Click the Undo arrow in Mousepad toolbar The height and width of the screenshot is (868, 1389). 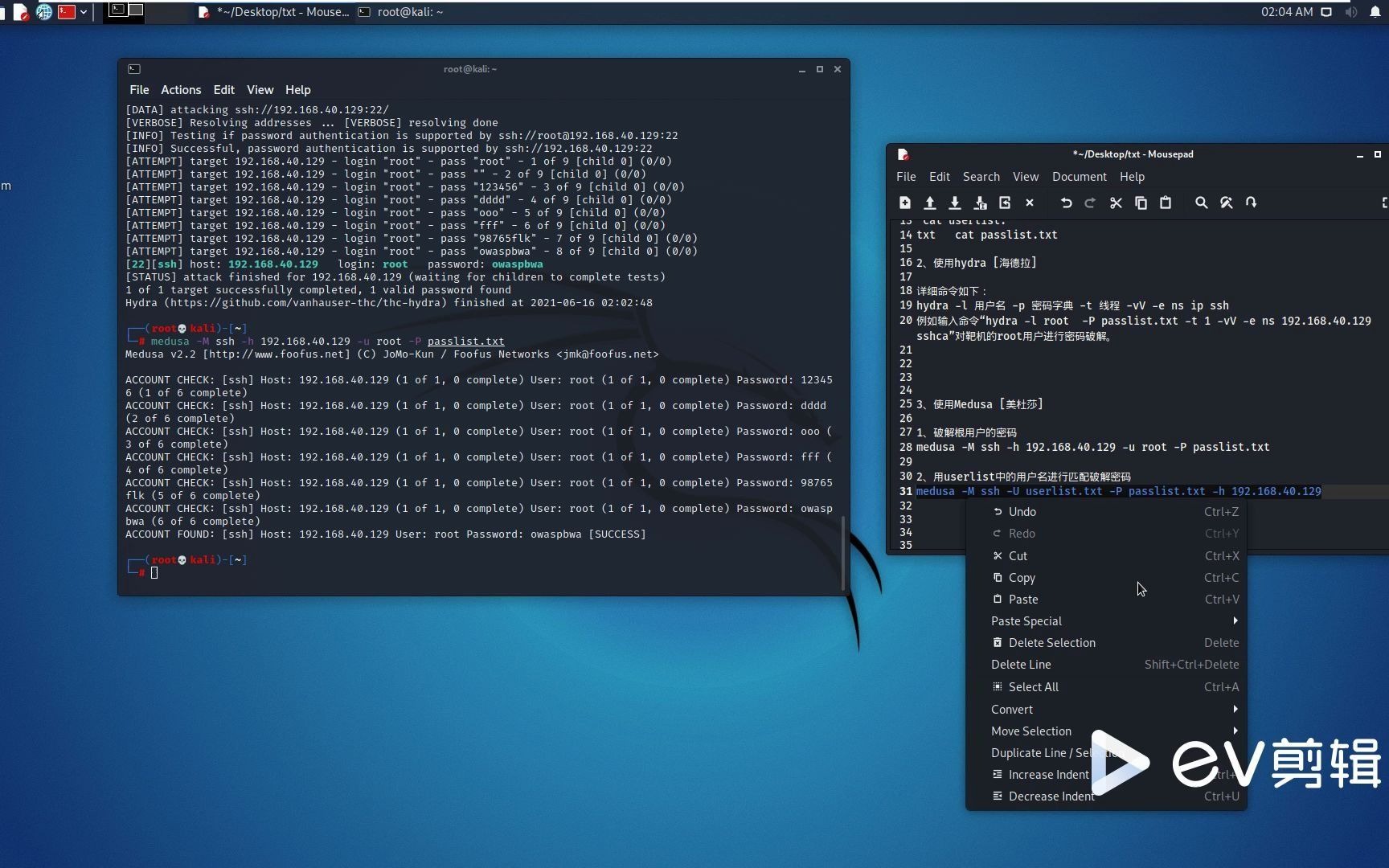point(1066,203)
